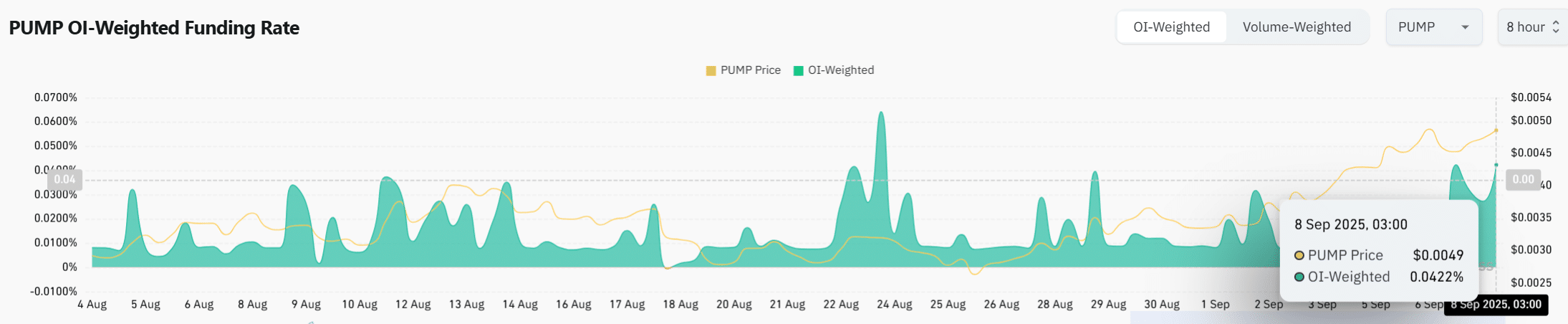1568x324 pixels.
Task: Toggle the PUMP Price series legend label
Action: click(x=750, y=70)
